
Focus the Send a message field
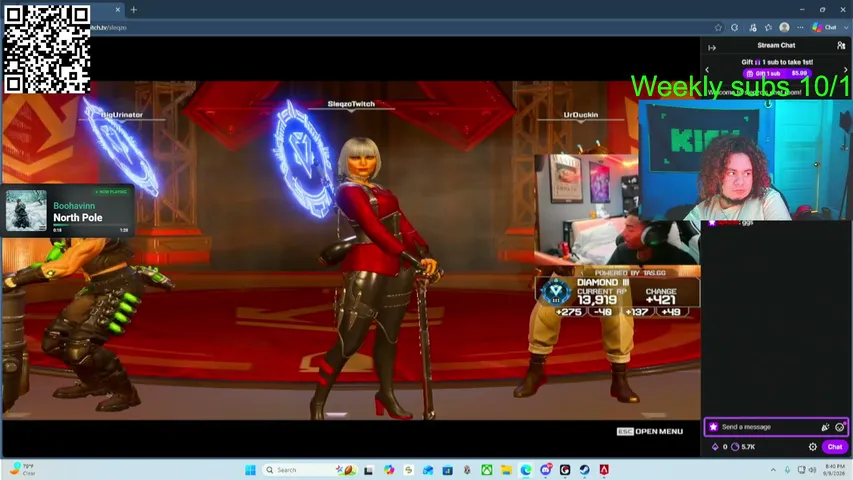pyautogui.click(x=776, y=427)
